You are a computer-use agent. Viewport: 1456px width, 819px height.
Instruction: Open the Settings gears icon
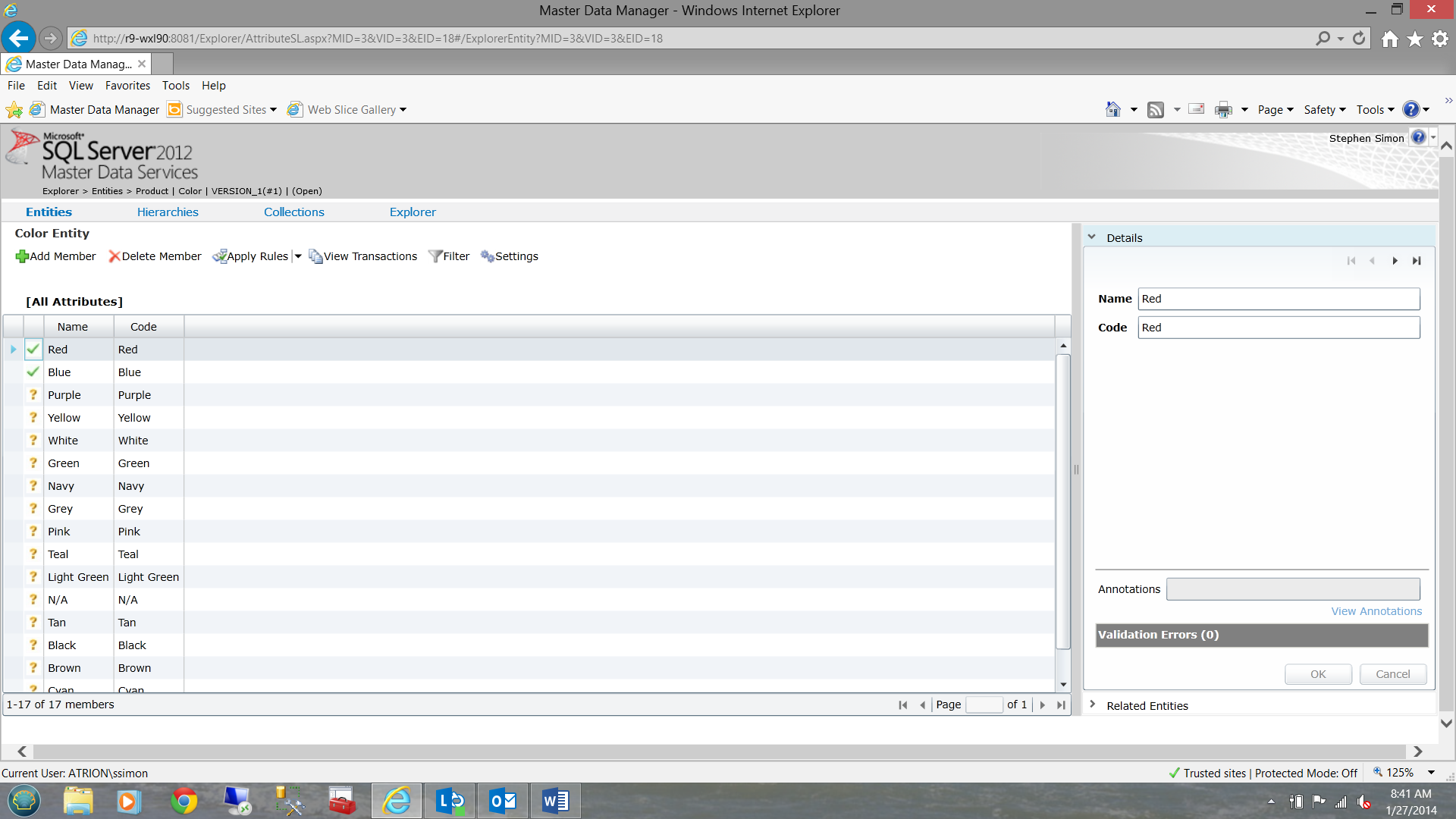tap(487, 256)
